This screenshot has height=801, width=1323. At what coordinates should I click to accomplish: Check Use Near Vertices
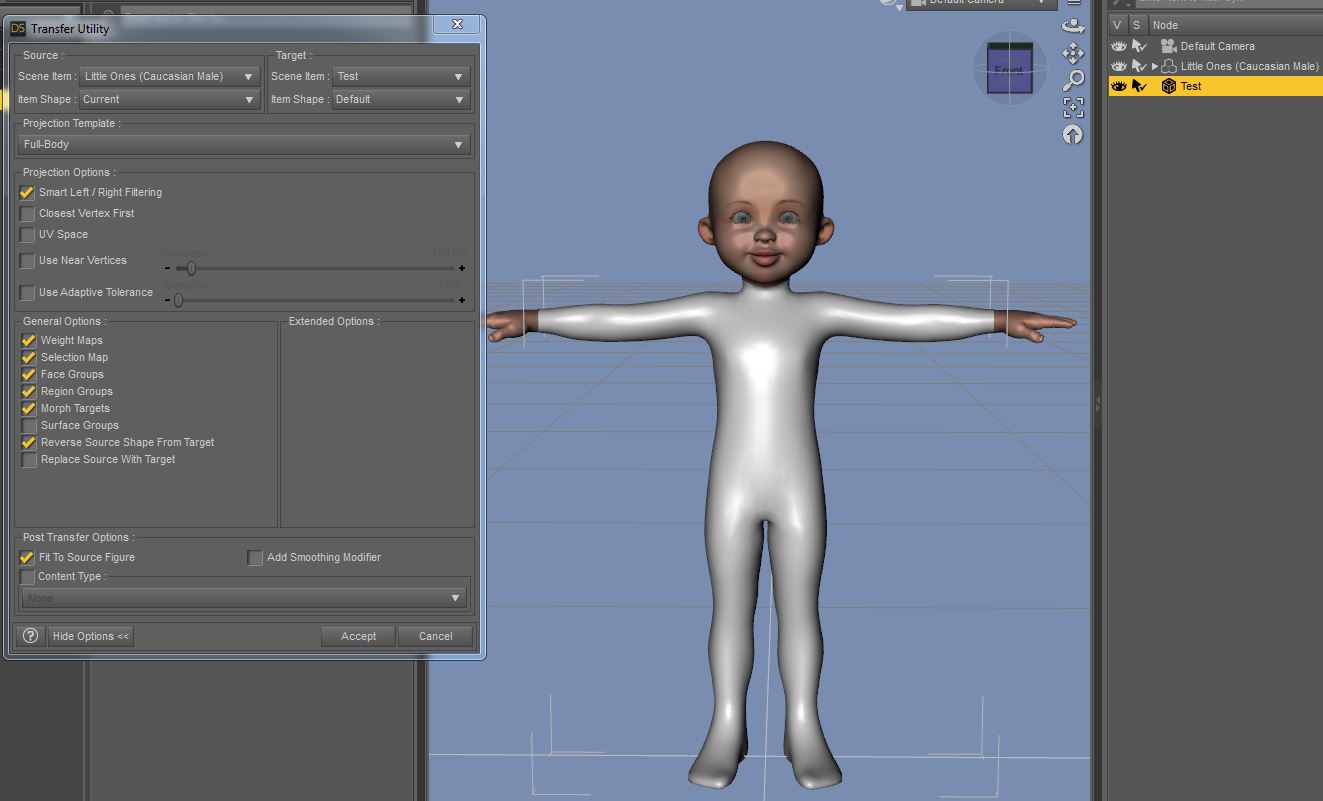click(x=27, y=260)
